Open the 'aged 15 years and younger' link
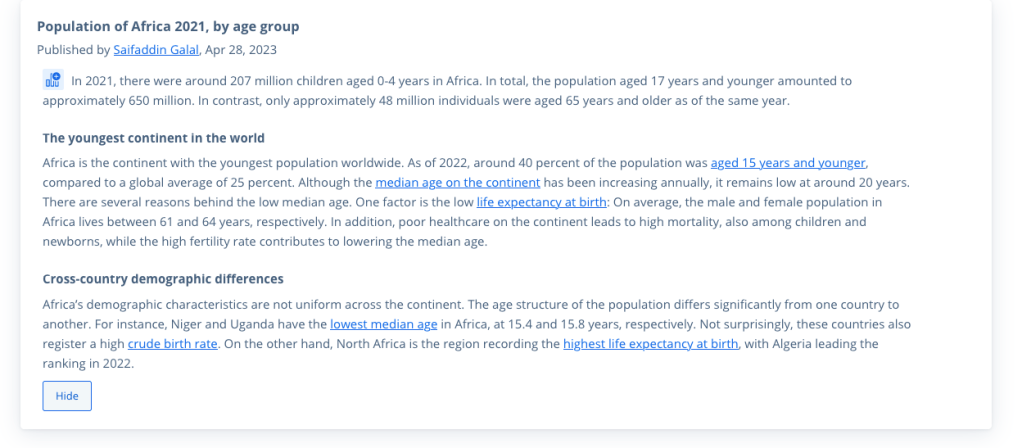 788,162
